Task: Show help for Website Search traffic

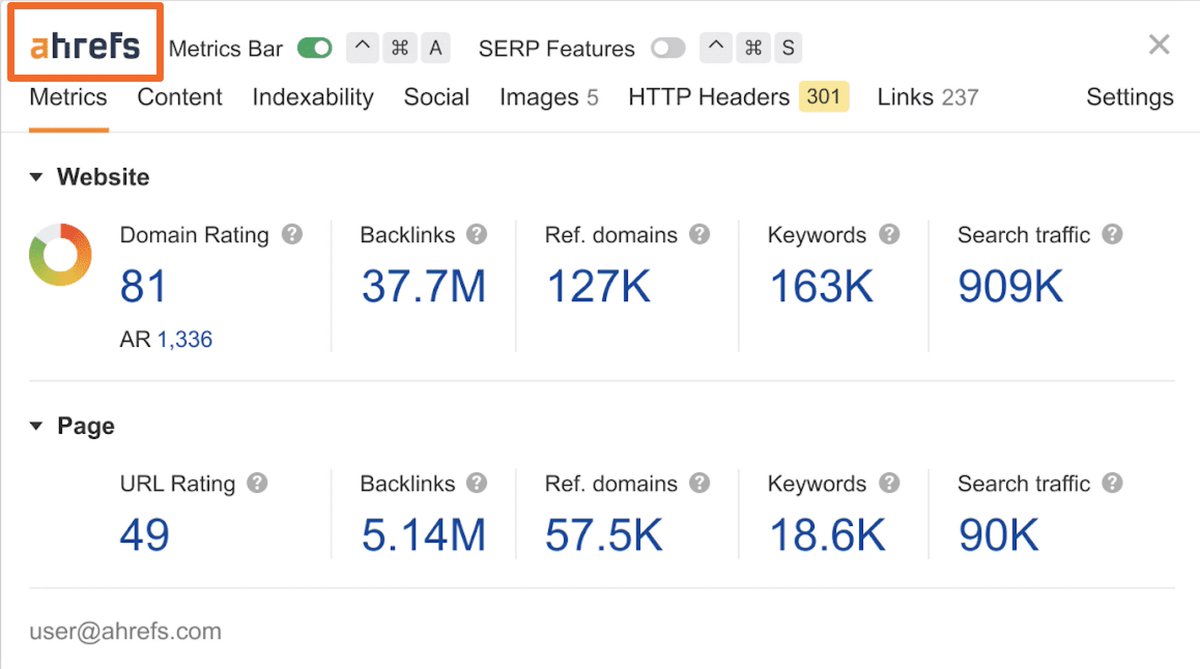Action: click(x=1112, y=234)
